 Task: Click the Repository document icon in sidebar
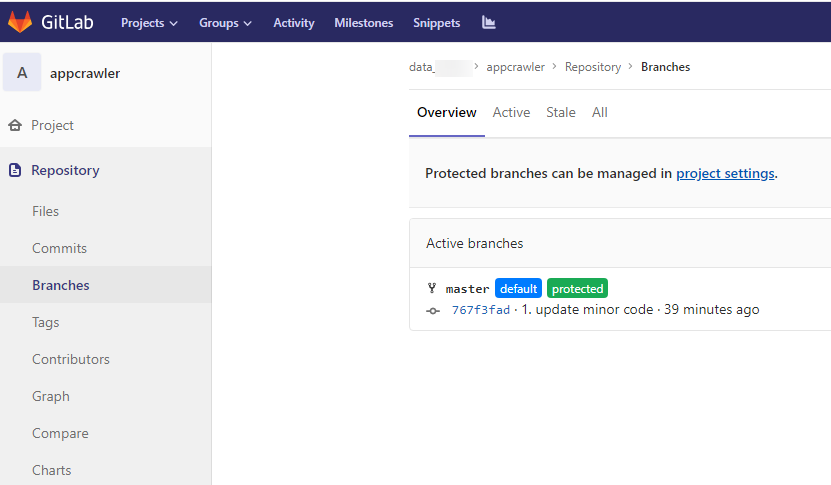(x=15, y=170)
